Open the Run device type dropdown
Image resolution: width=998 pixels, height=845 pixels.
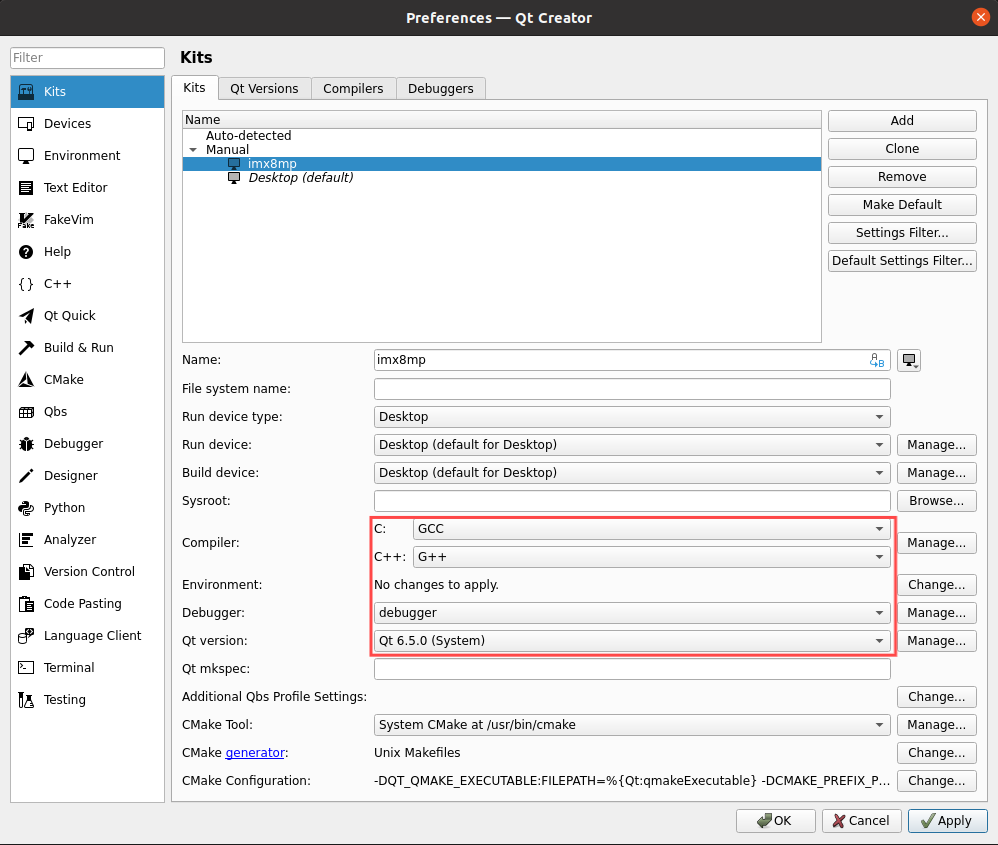pyautogui.click(x=632, y=417)
